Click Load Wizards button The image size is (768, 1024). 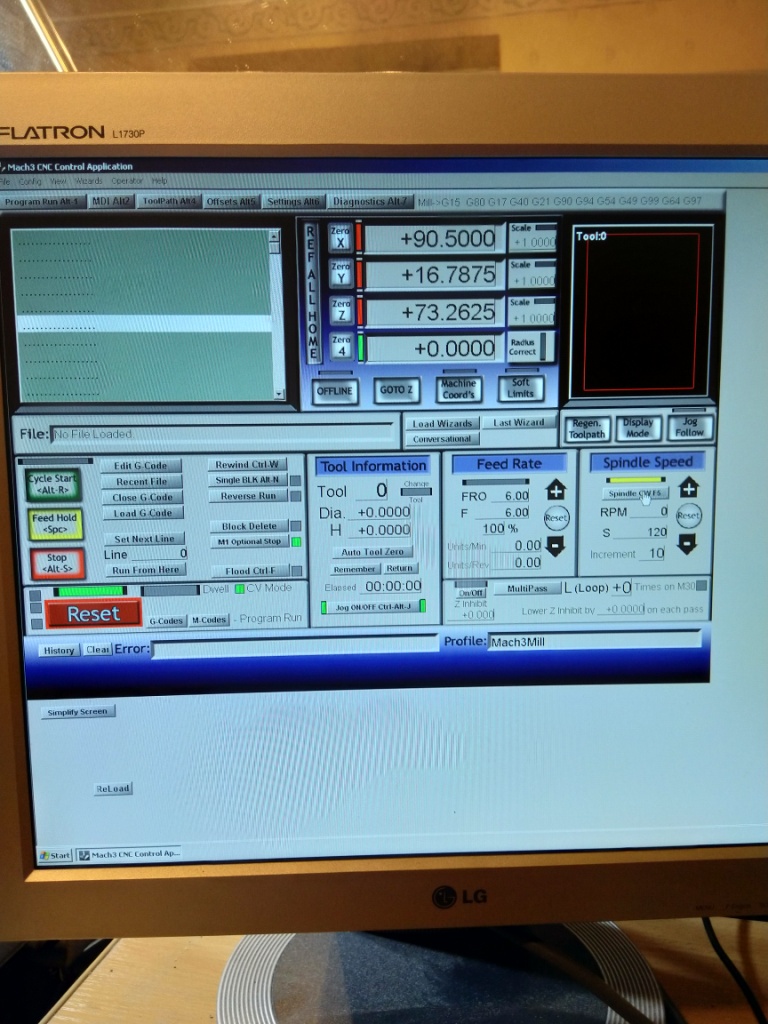pos(442,423)
